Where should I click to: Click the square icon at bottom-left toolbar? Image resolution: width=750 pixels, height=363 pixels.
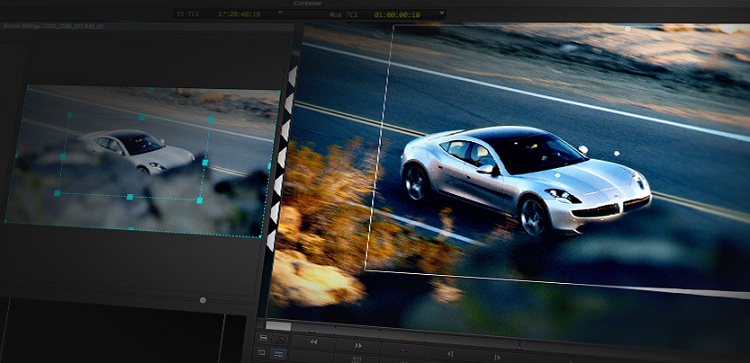262,352
